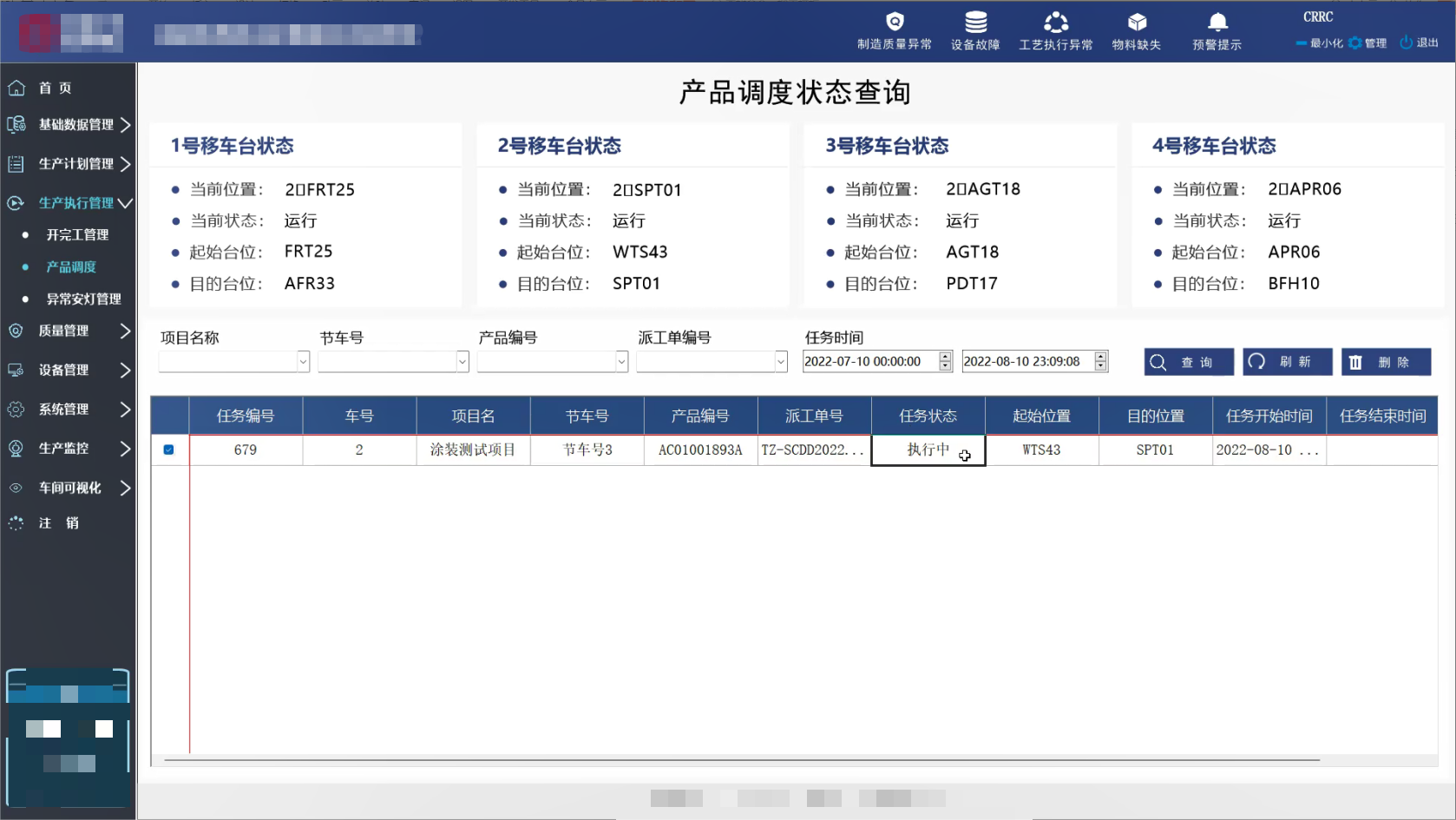Screen dimensions: 1456x820
Task: Click the 最小化 dash icon
Action: 1301,43
